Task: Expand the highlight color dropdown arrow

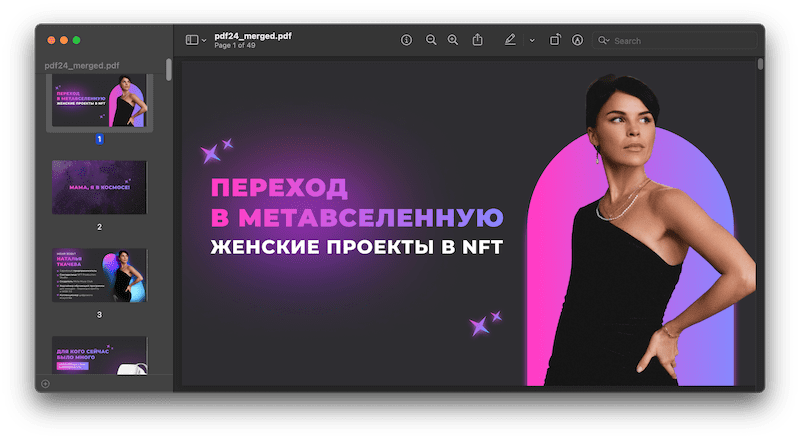Action: tap(532, 40)
